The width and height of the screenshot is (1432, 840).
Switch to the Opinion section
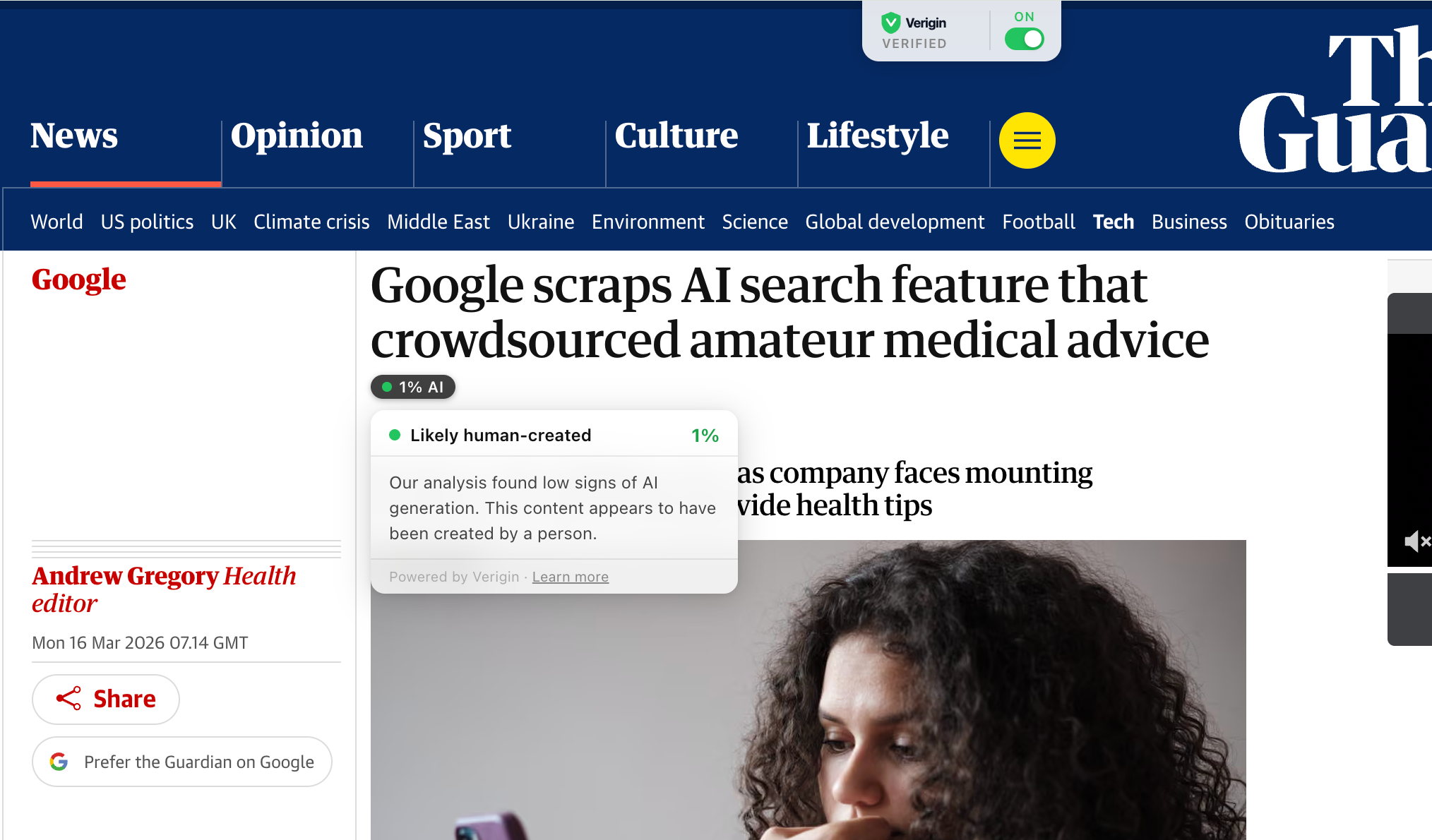coord(297,136)
